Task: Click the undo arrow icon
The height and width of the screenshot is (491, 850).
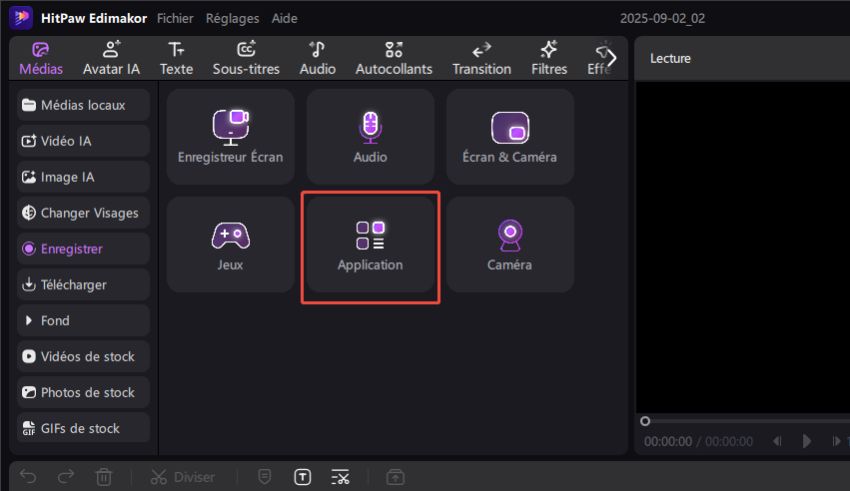Action: 28,477
